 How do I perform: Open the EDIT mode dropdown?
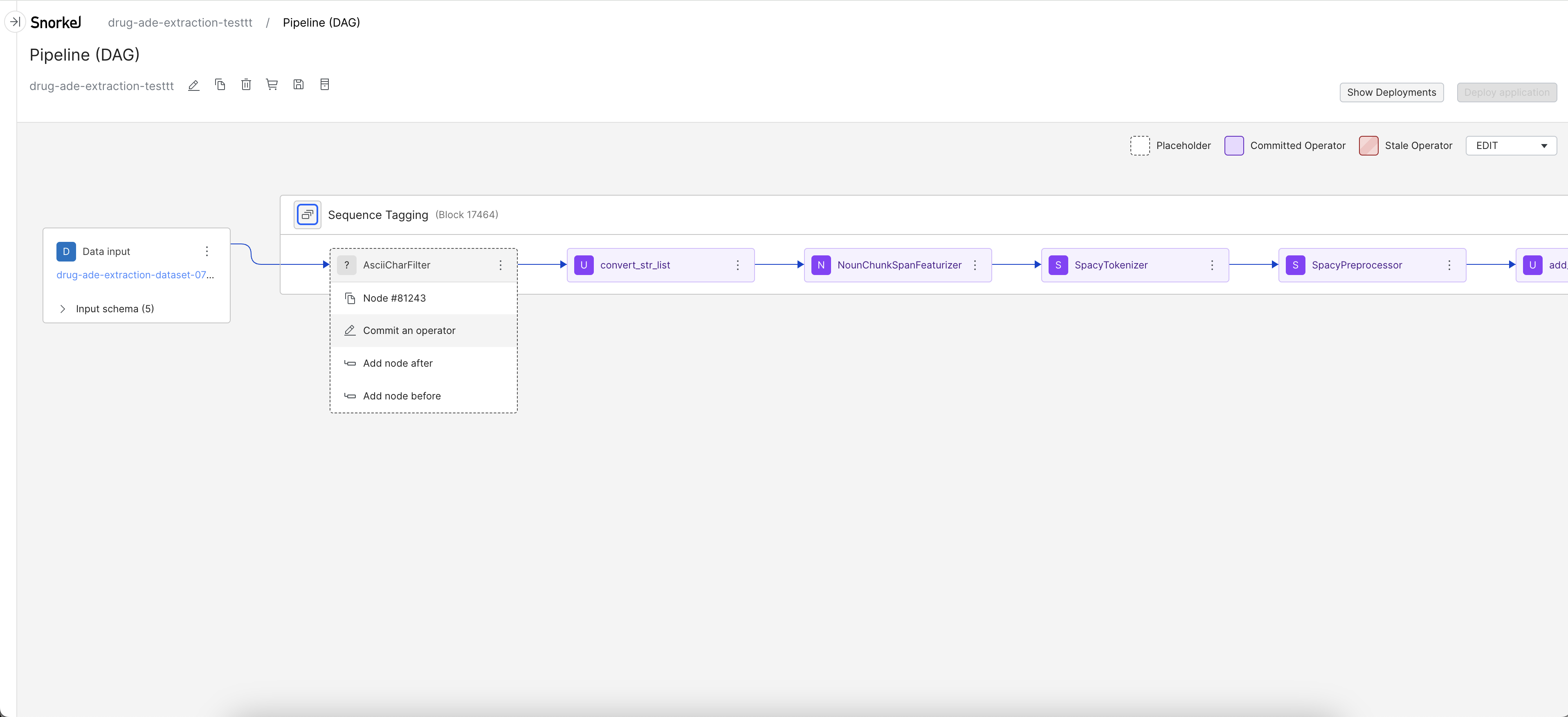click(x=1511, y=146)
